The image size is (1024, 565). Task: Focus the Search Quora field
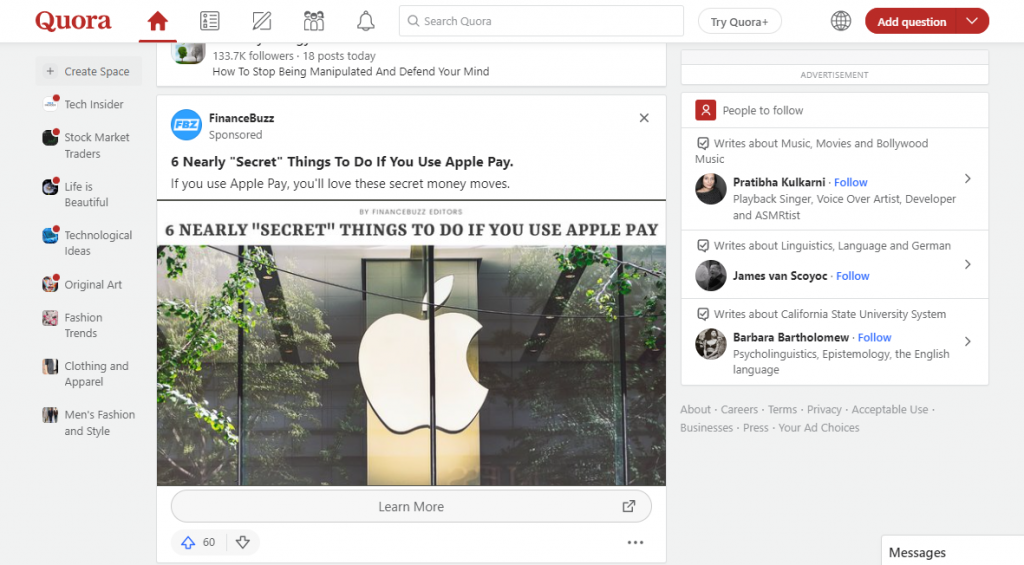tap(541, 21)
